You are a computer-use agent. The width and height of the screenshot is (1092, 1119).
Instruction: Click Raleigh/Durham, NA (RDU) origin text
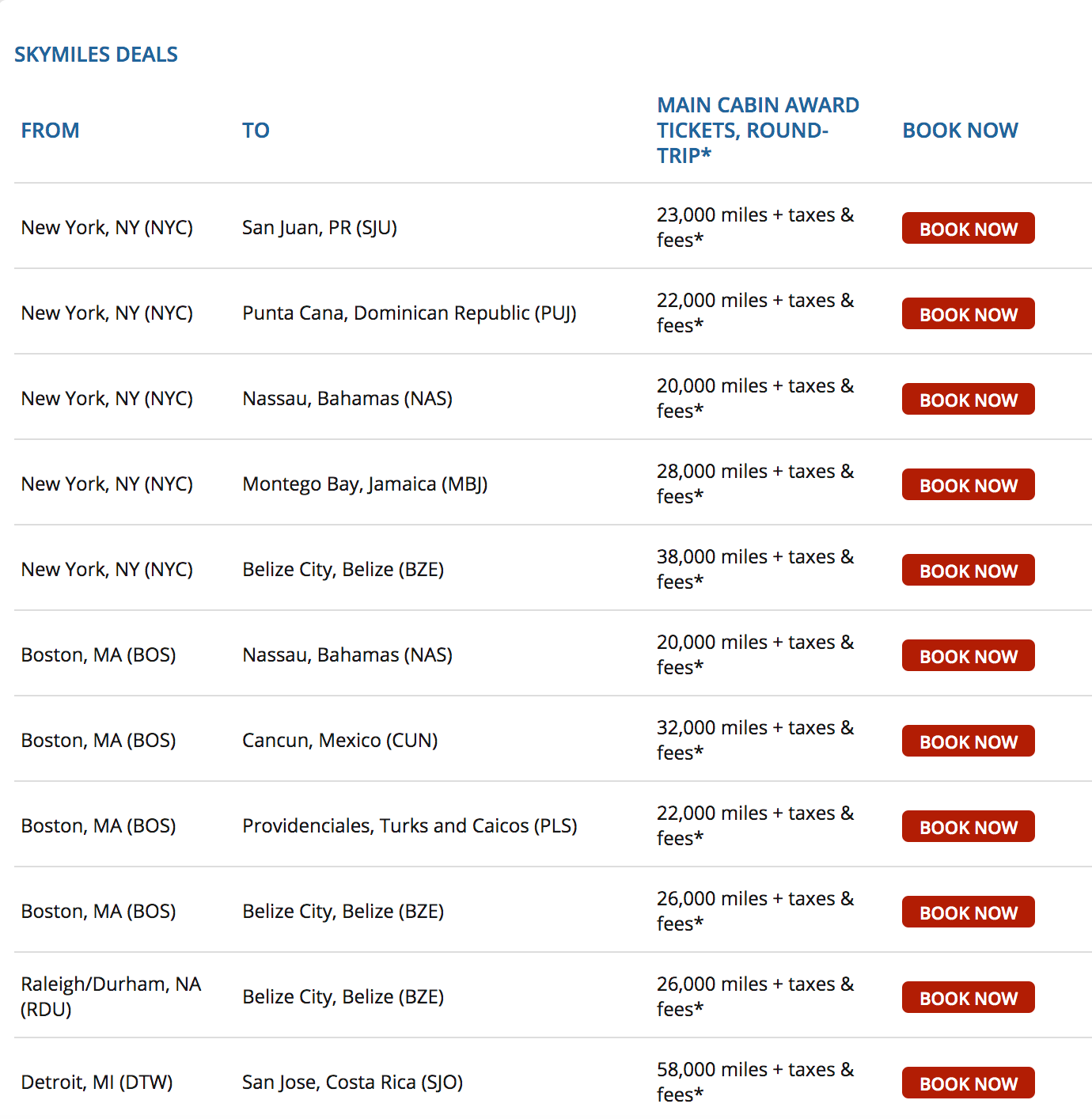(111, 996)
